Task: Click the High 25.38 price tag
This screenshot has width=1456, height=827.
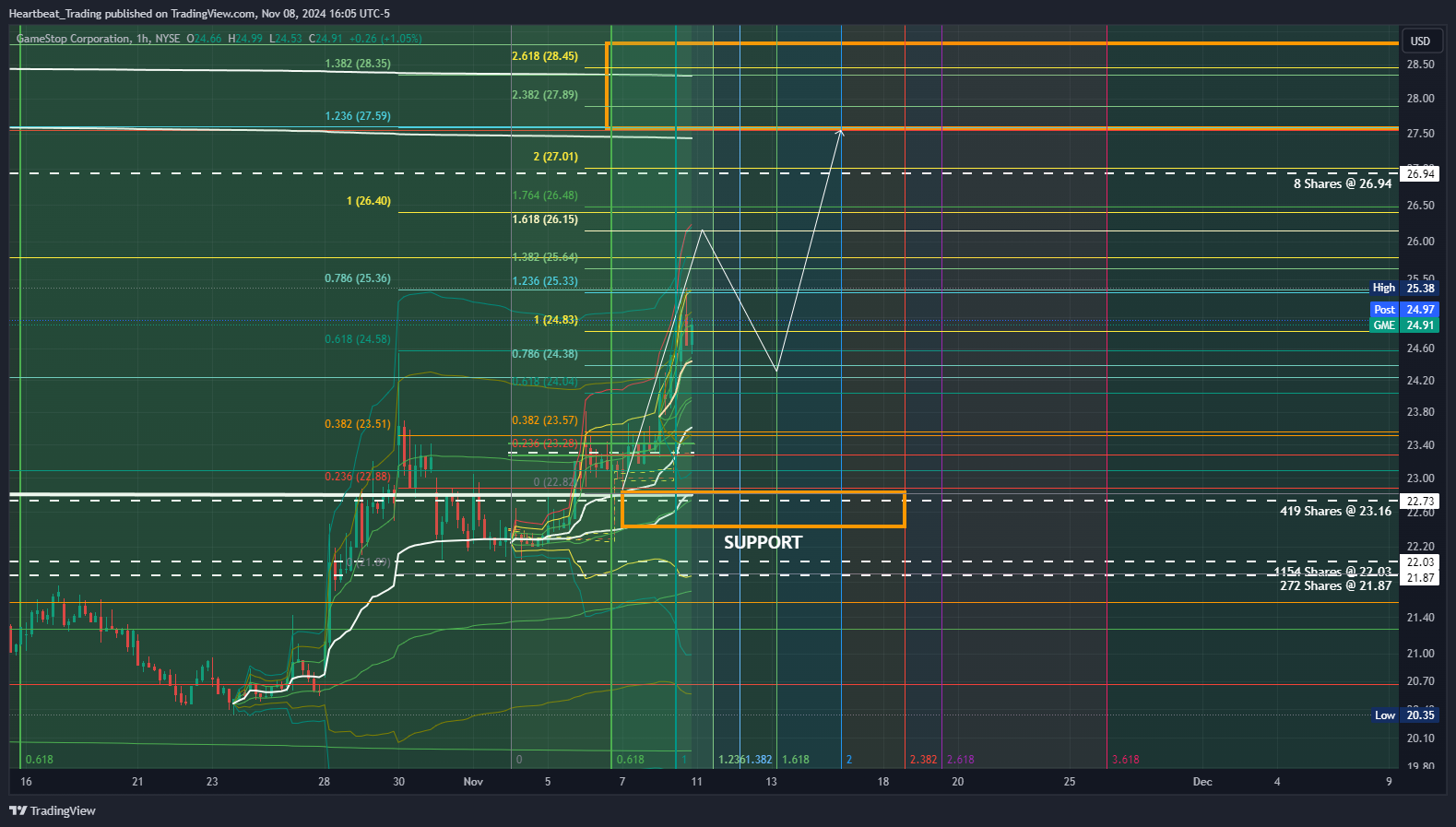Action: 1403,288
